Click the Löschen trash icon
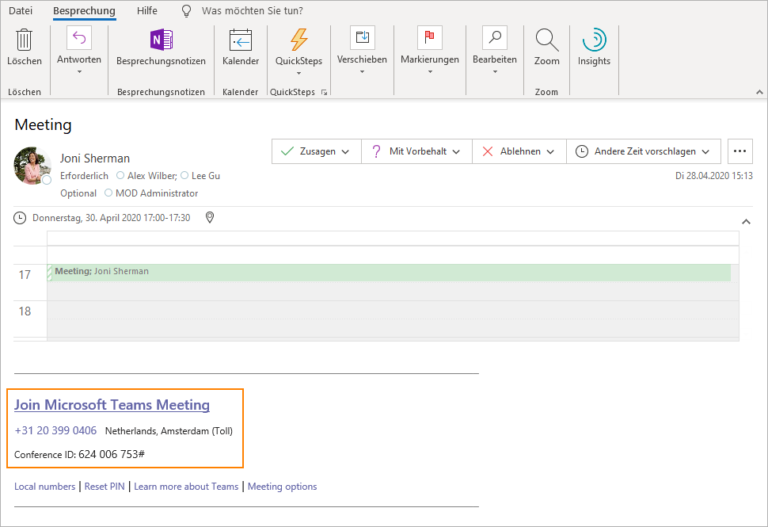768x527 pixels. click(24, 40)
